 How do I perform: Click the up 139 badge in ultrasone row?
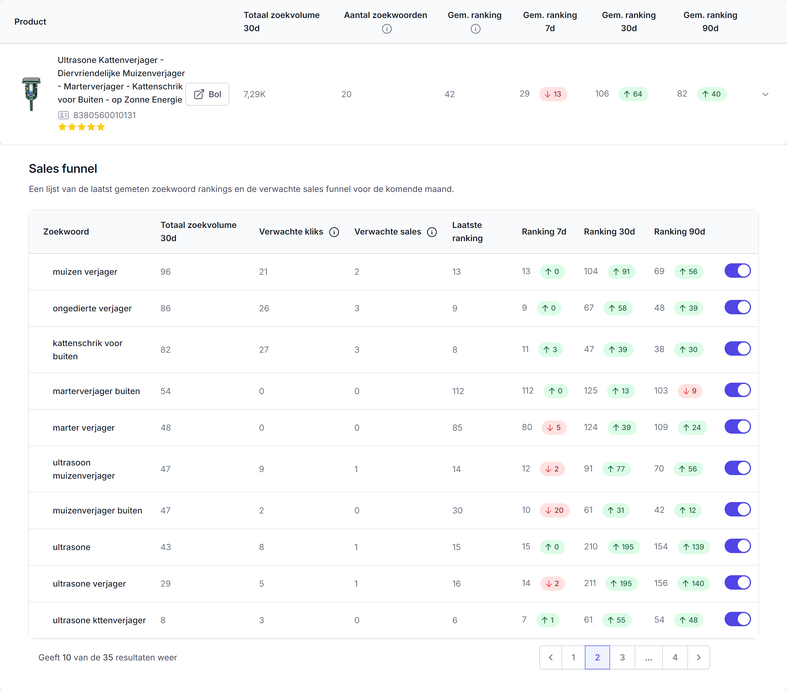694,547
